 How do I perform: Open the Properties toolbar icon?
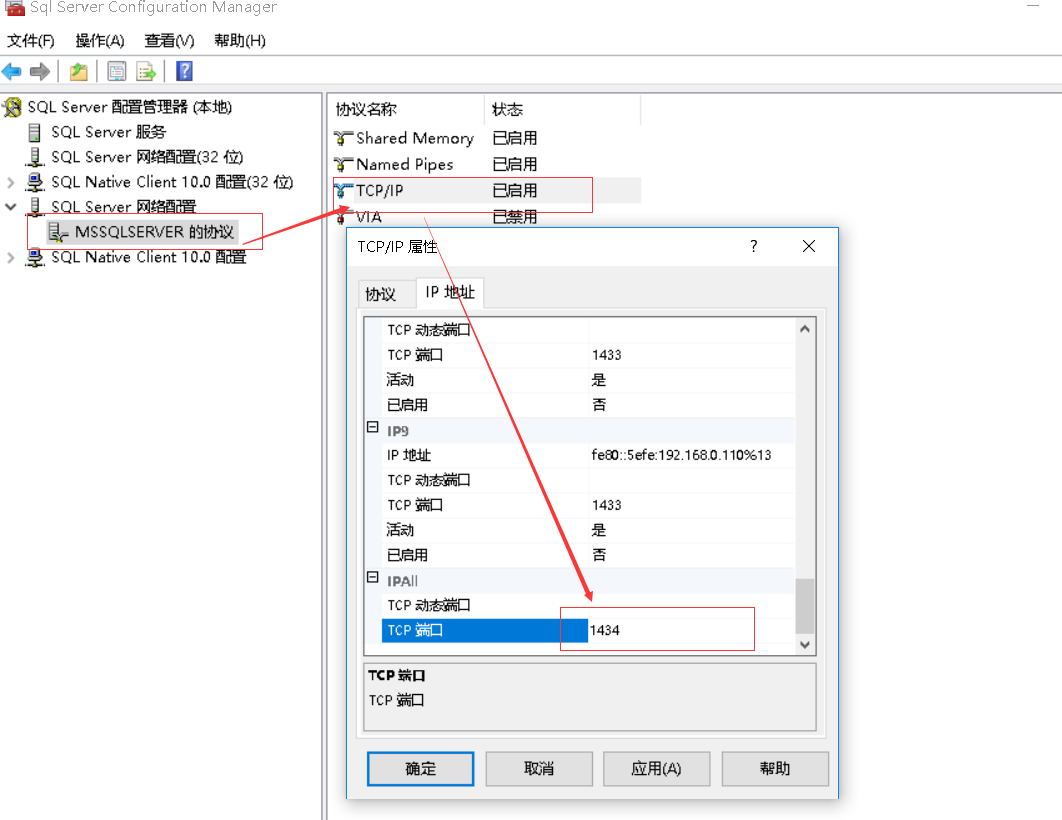pyautogui.click(x=117, y=72)
